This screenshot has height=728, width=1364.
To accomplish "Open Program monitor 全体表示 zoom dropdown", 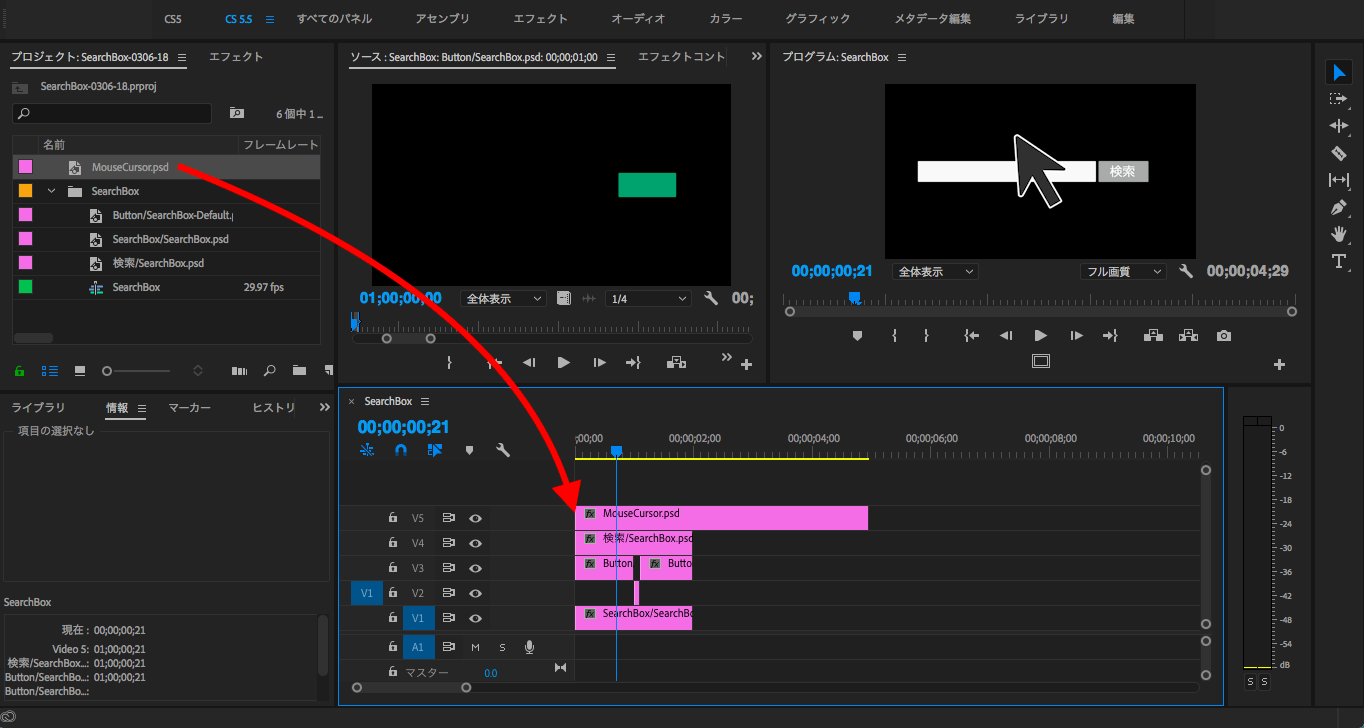I will point(935,271).
